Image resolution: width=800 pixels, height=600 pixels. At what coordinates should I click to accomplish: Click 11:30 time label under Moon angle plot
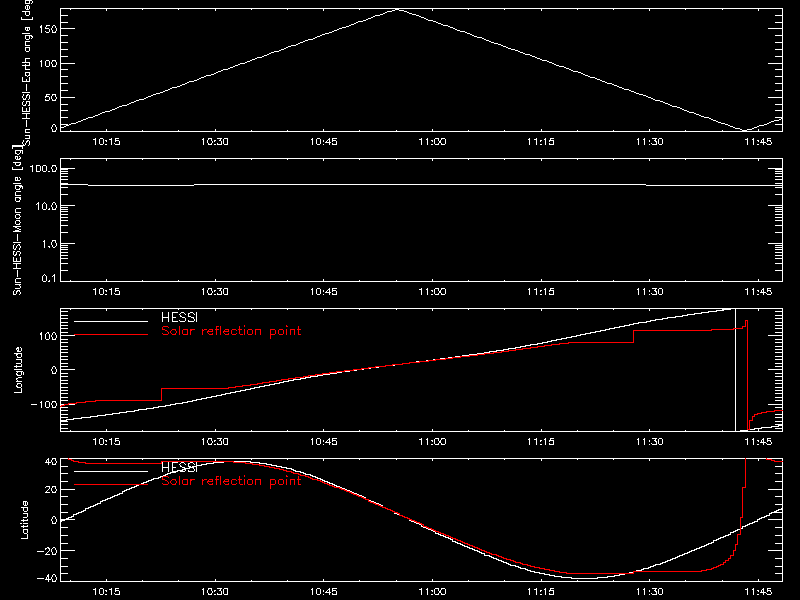tap(649, 292)
